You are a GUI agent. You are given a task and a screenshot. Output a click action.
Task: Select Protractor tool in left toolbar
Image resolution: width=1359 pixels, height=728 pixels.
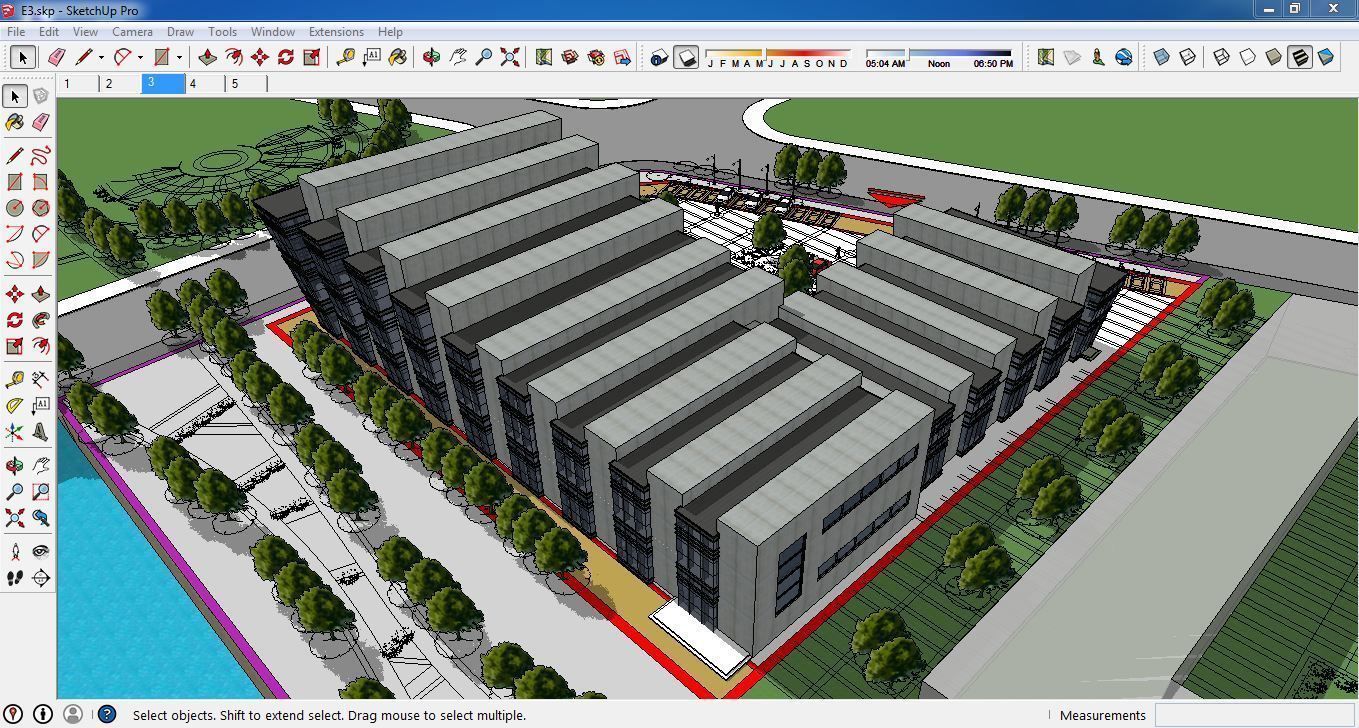point(14,405)
